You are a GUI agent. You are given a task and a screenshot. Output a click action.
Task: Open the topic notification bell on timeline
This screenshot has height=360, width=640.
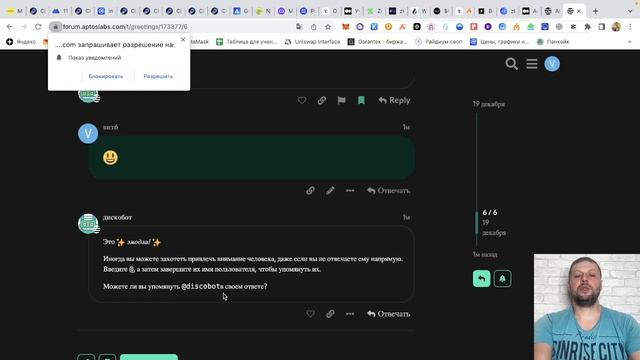[502, 279]
